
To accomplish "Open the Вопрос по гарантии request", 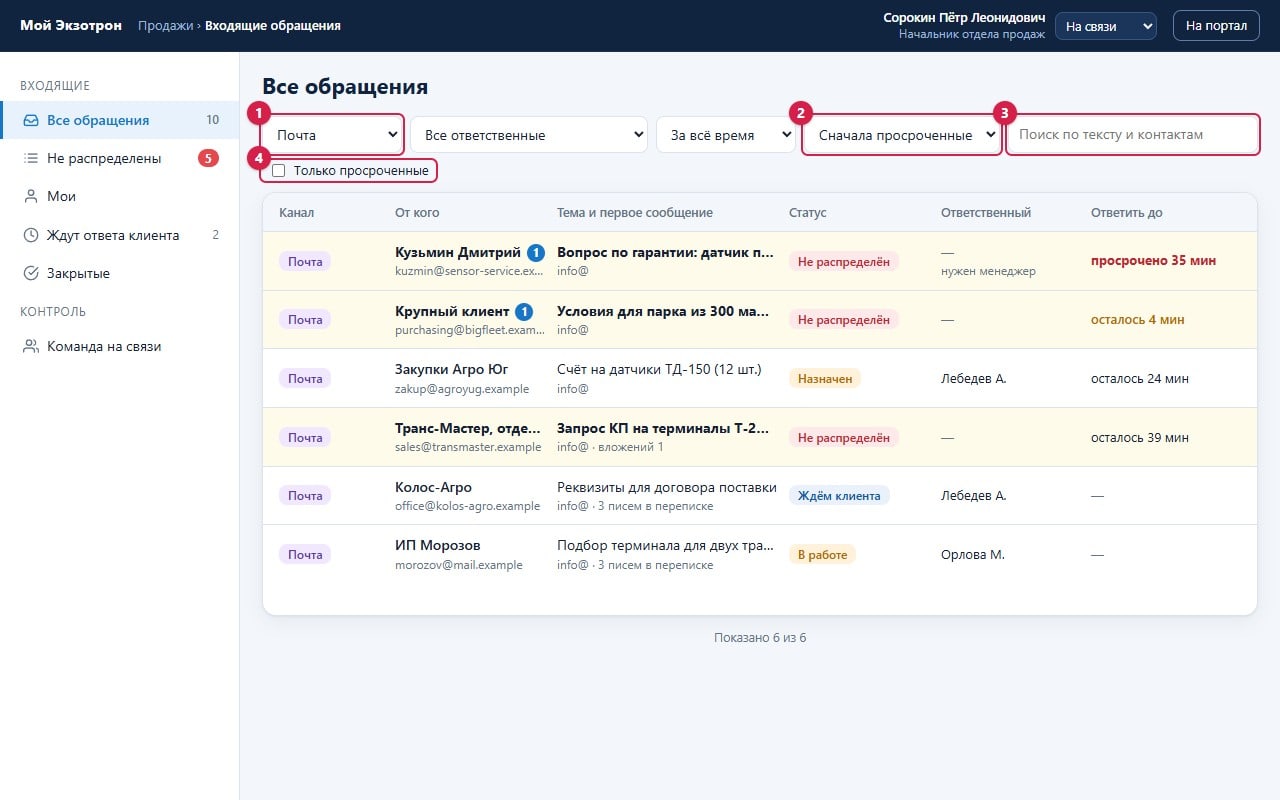I will pos(760,261).
